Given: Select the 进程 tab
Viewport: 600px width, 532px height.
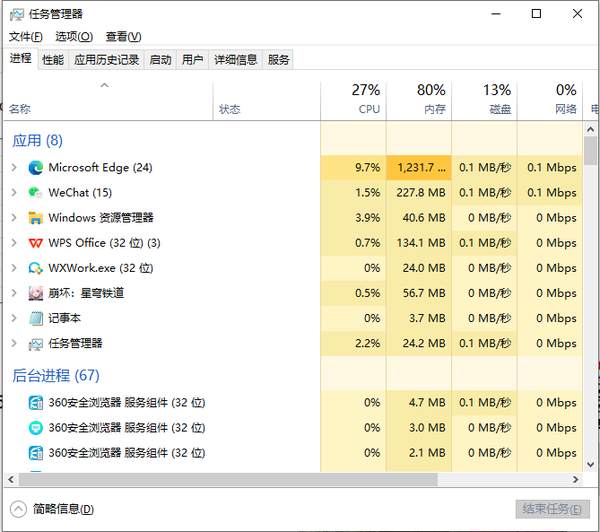Looking at the screenshot, I should pyautogui.click(x=21, y=59).
